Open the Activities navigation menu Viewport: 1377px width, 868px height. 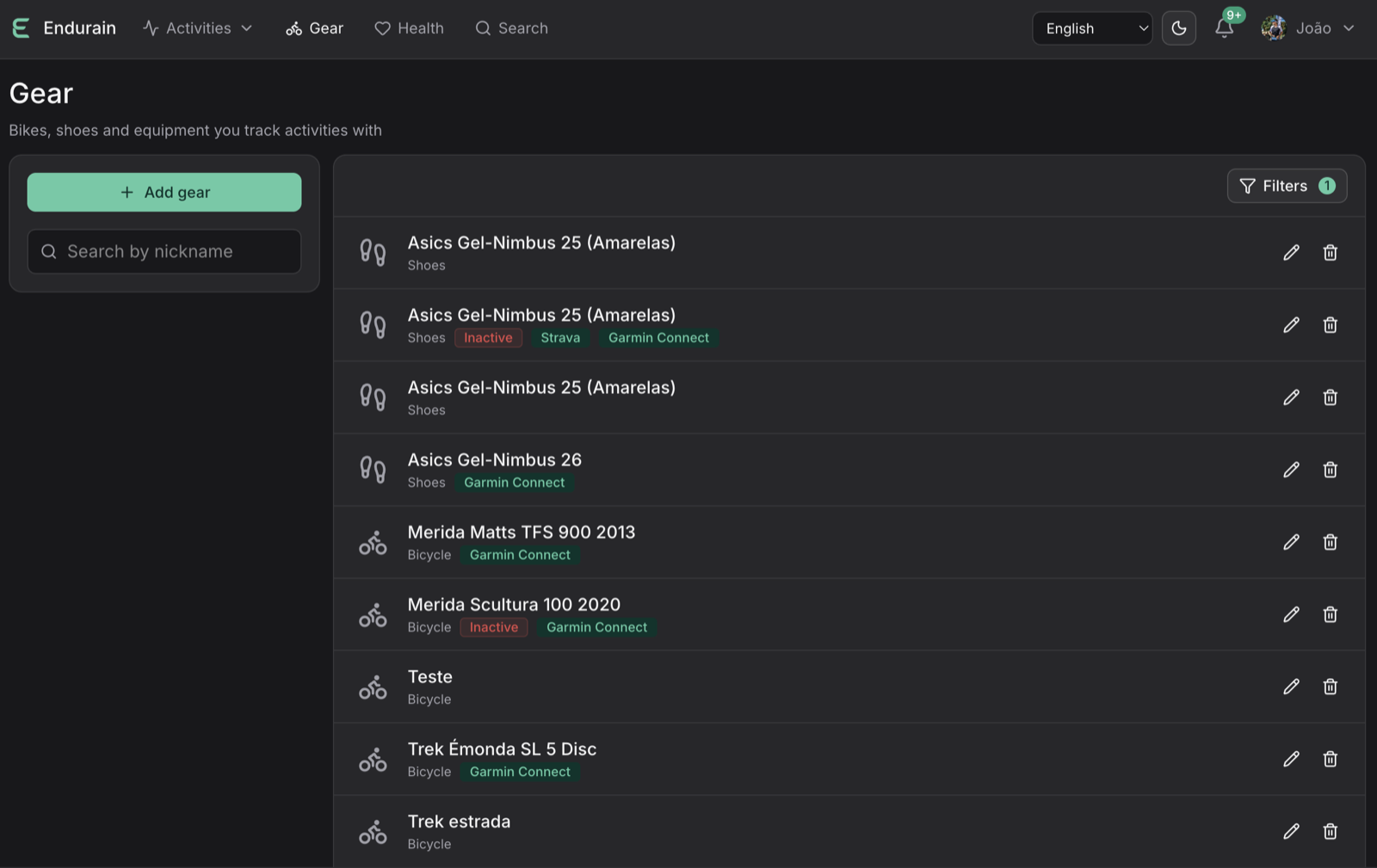[x=198, y=28]
